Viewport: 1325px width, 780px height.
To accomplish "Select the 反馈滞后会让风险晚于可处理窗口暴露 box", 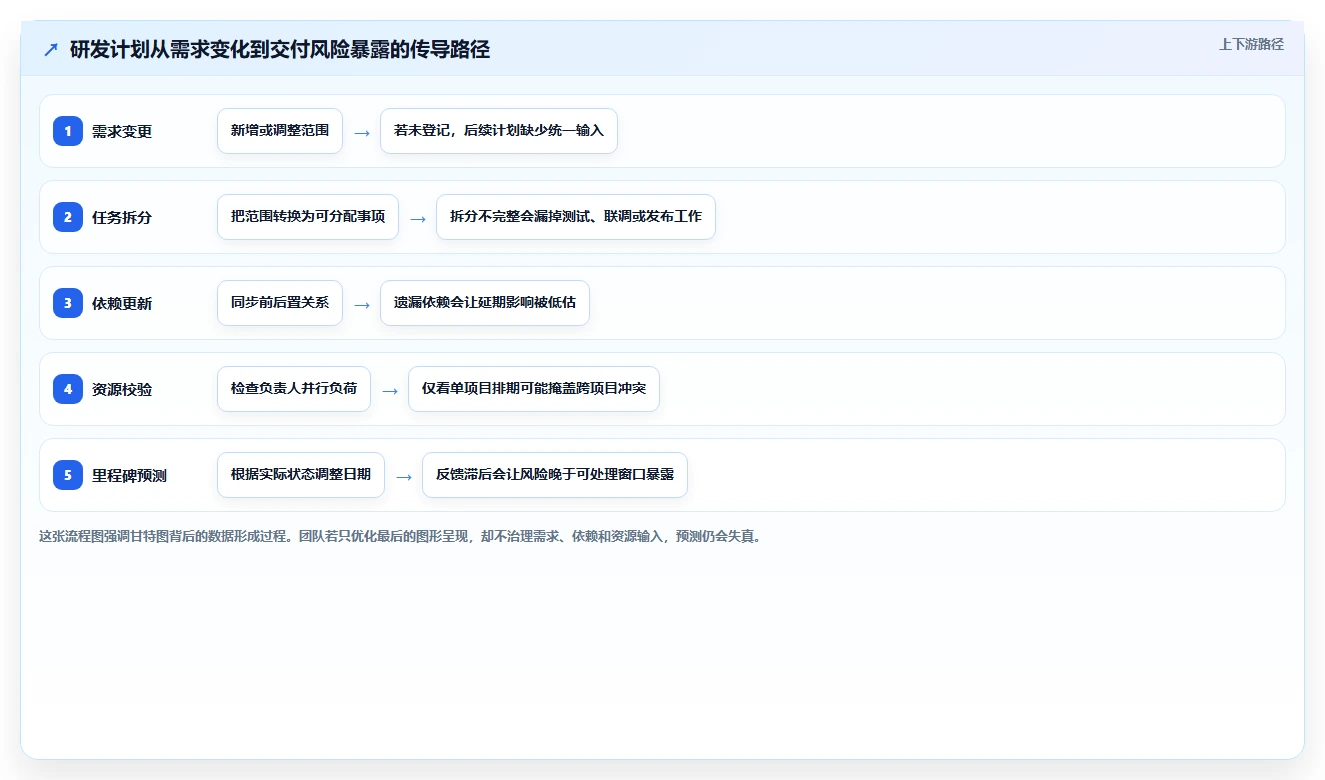I will (x=555, y=475).
